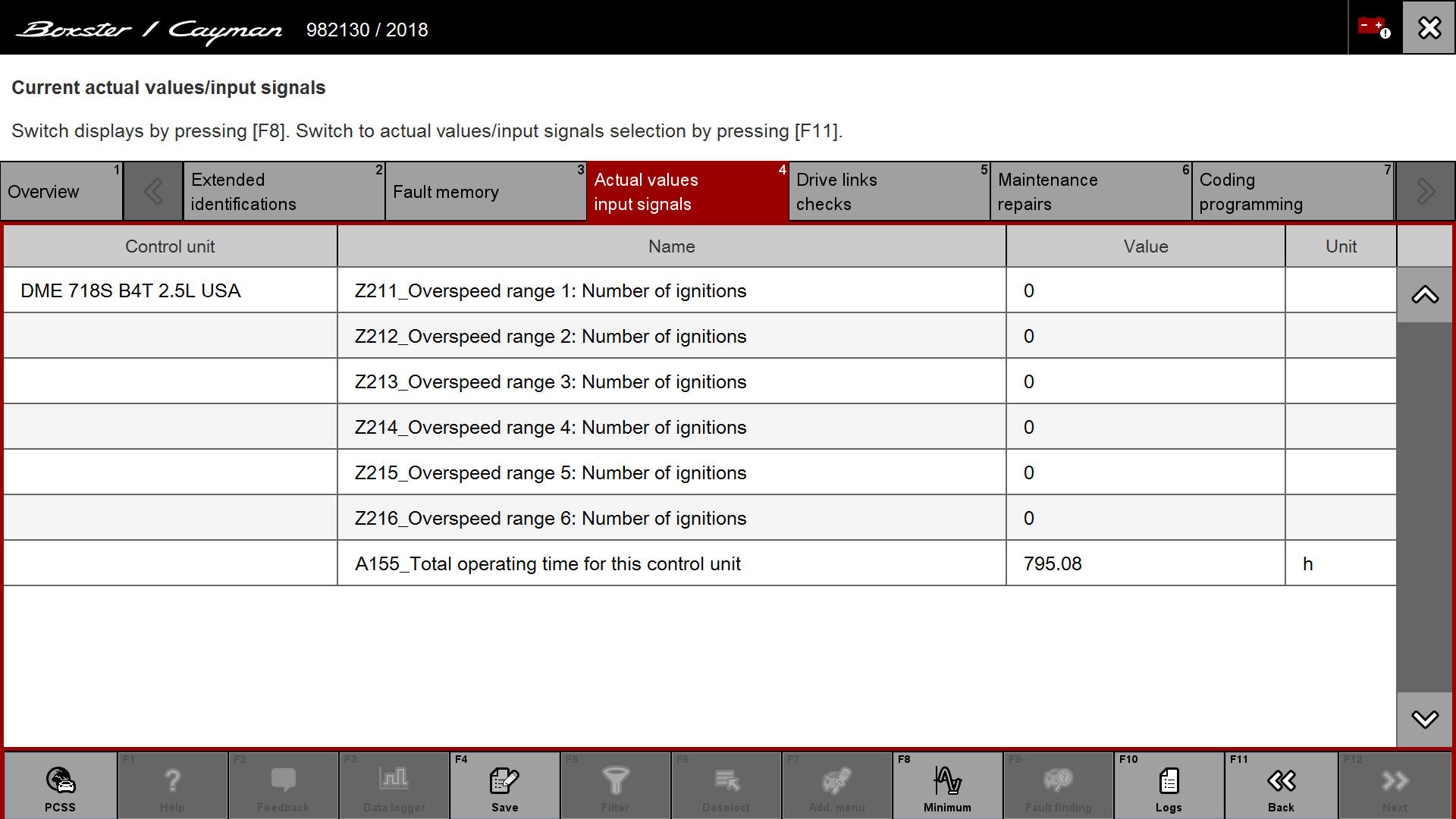
Task: Click the left tab-scroll chevron
Action: [x=153, y=191]
